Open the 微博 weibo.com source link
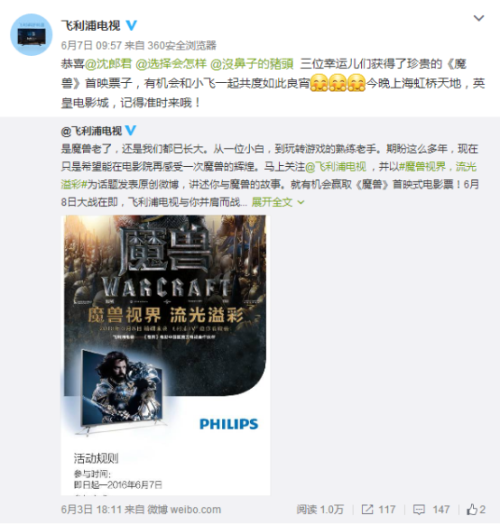This screenshot has height=525, width=500. (184, 509)
